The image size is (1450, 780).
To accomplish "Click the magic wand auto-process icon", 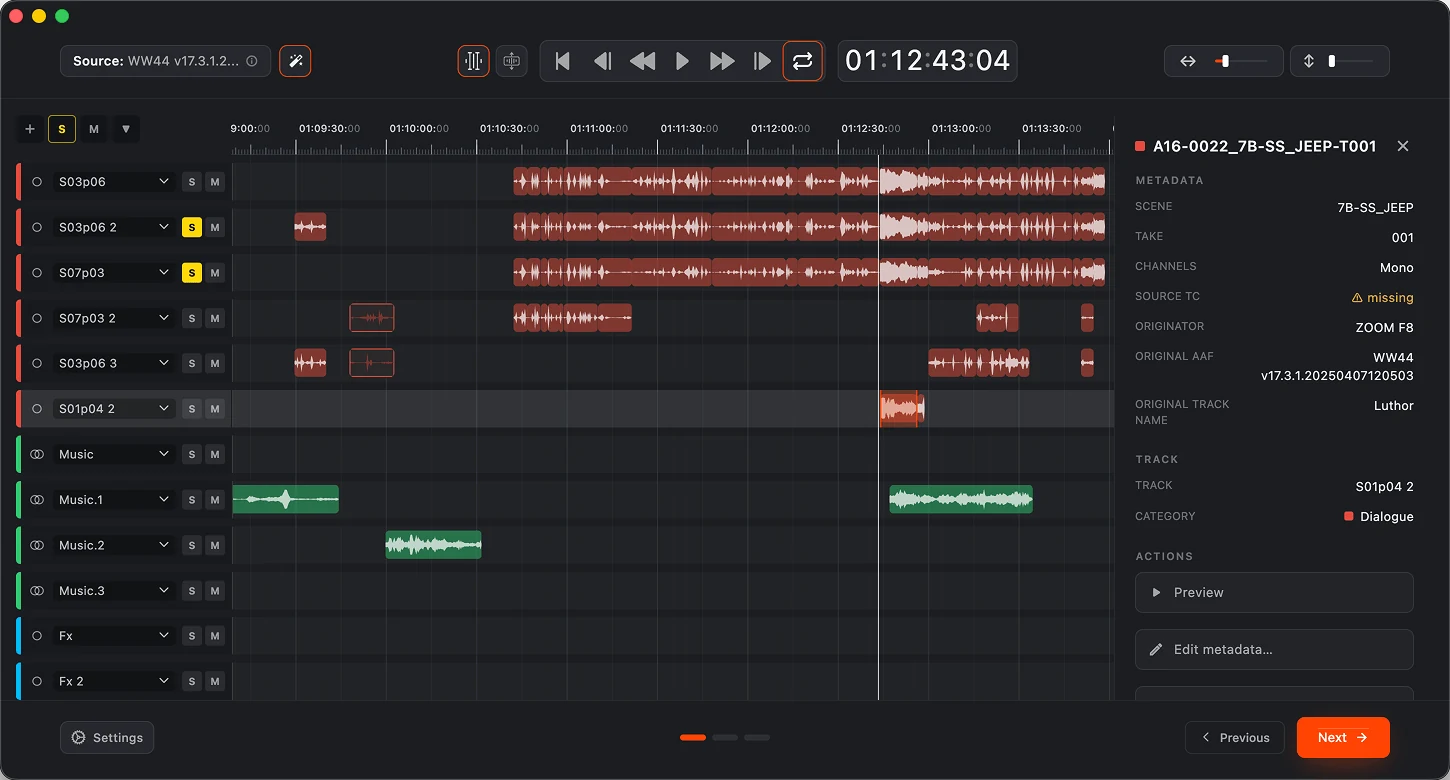I will (295, 61).
